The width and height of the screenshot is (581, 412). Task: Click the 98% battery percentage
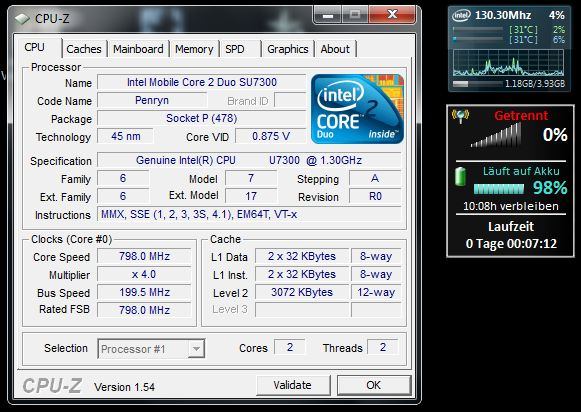[x=550, y=188]
